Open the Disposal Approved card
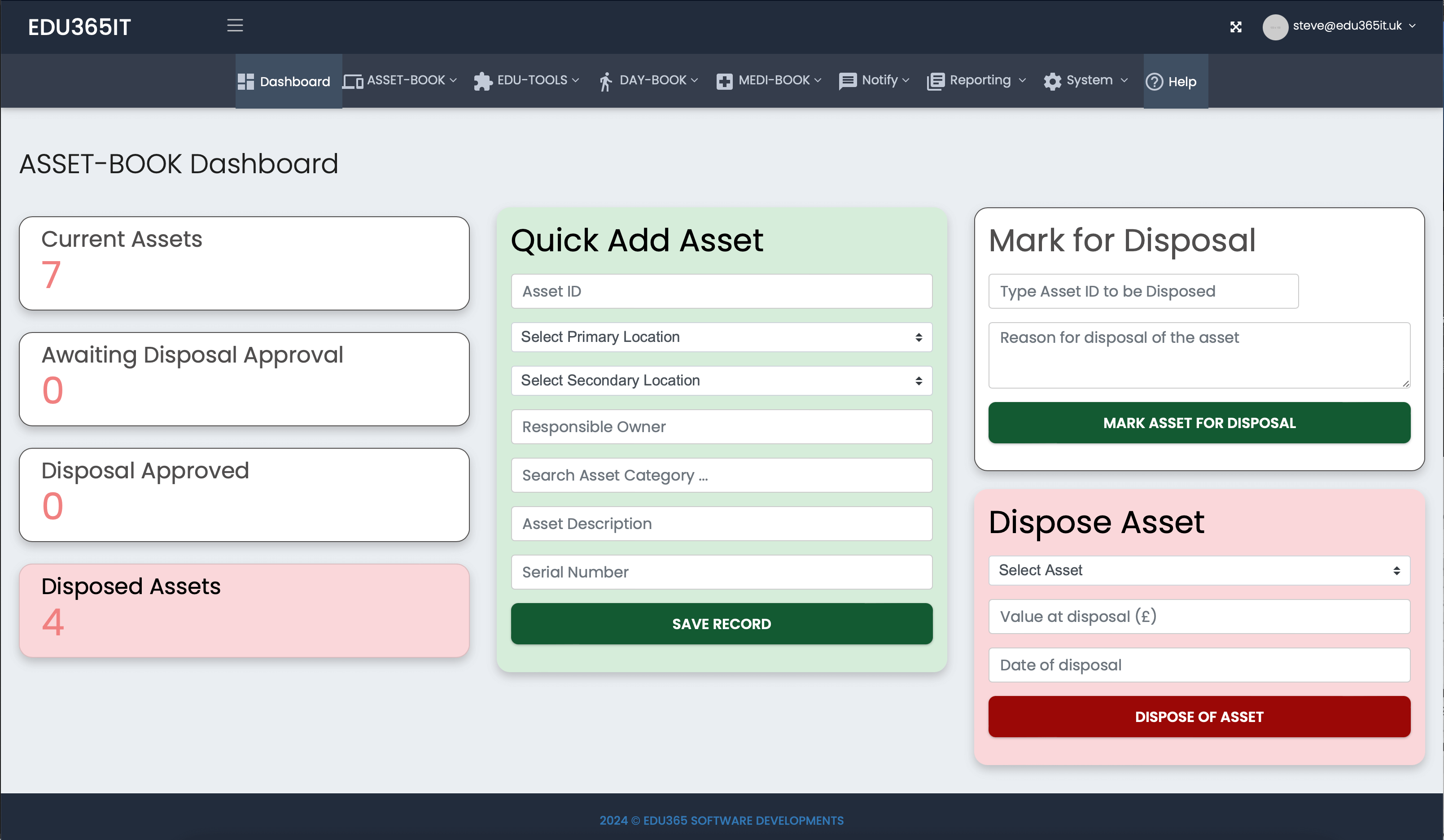Image resolution: width=1444 pixels, height=840 pixels. pyautogui.click(x=244, y=495)
